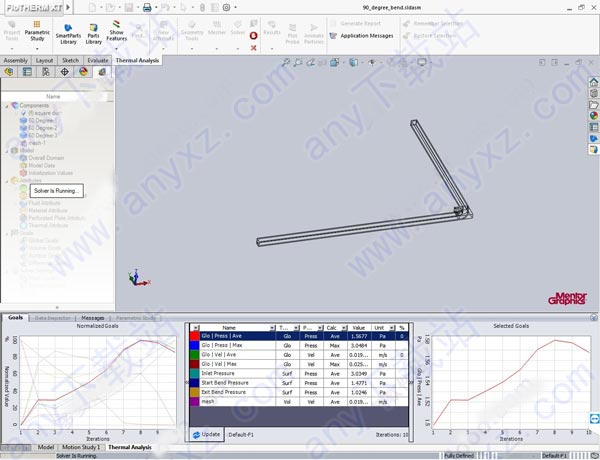
Task: Open the Parametric Study tool
Action: (37, 31)
